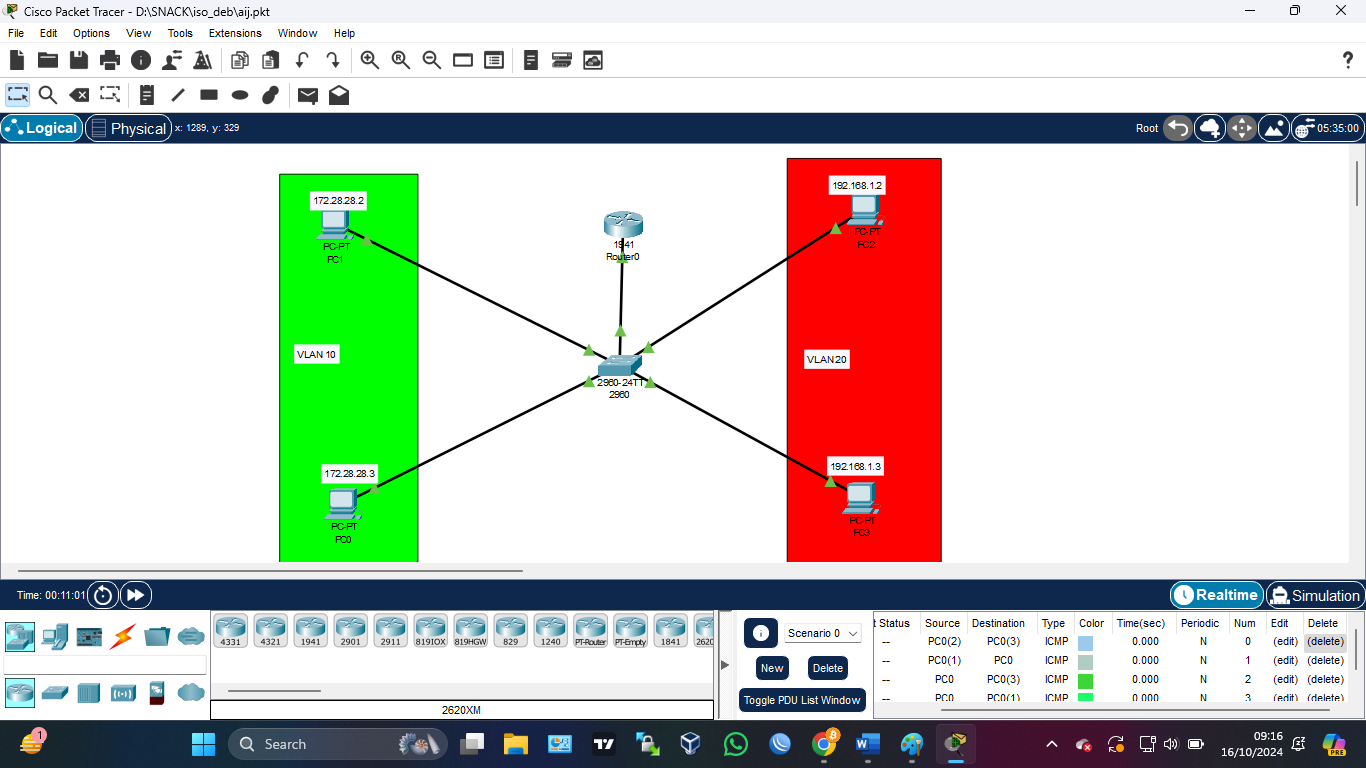The image size is (1366, 768).
Task: Open Network Information icon in top toolbar
Action: (x=141, y=60)
